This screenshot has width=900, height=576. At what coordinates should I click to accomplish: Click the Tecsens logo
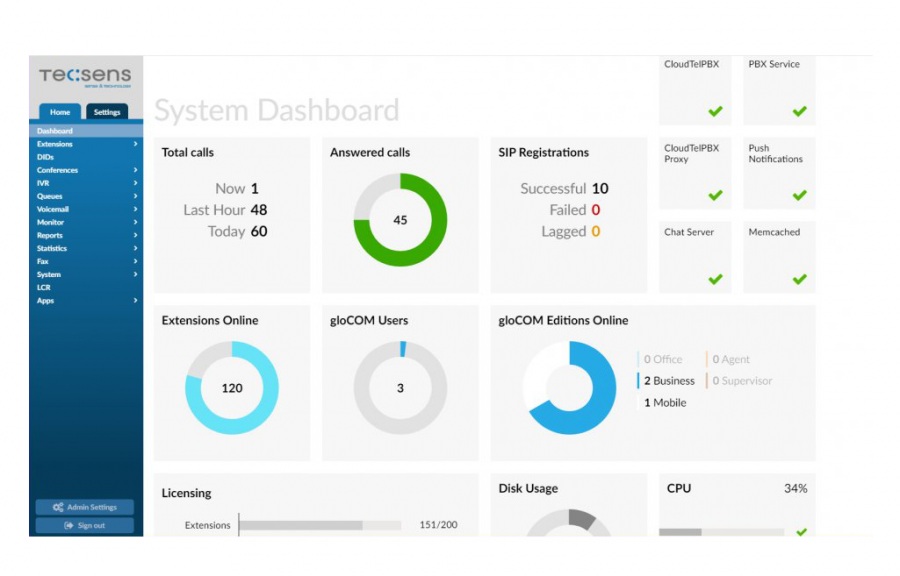(85, 77)
